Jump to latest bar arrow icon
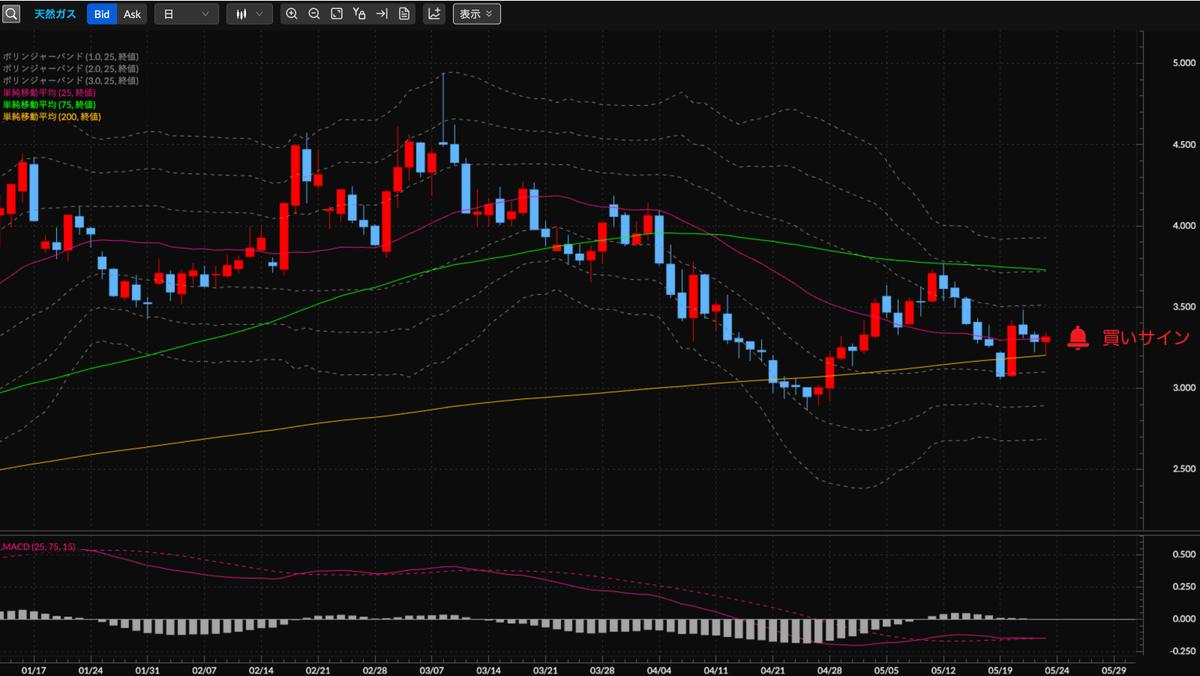The image size is (1200, 676). click(382, 14)
